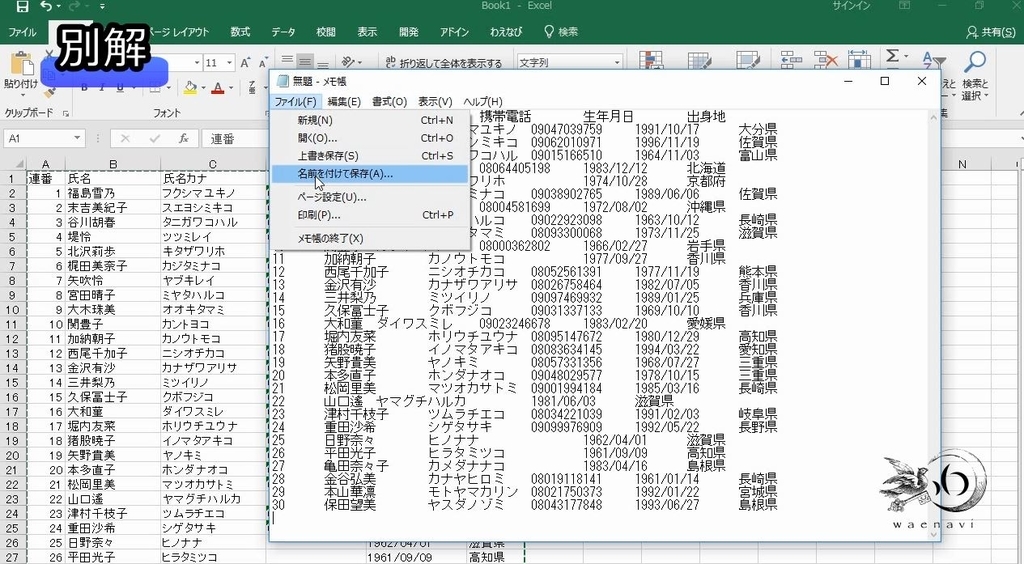Select column B header in Excel
Screen dimensions: 1024x564
[x=112, y=164]
